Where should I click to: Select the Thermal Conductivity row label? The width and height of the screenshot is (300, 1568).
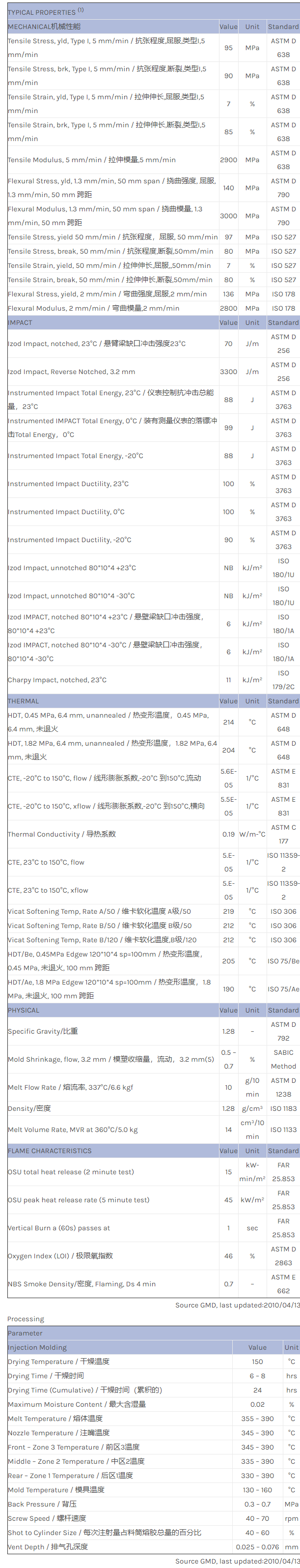click(61, 835)
